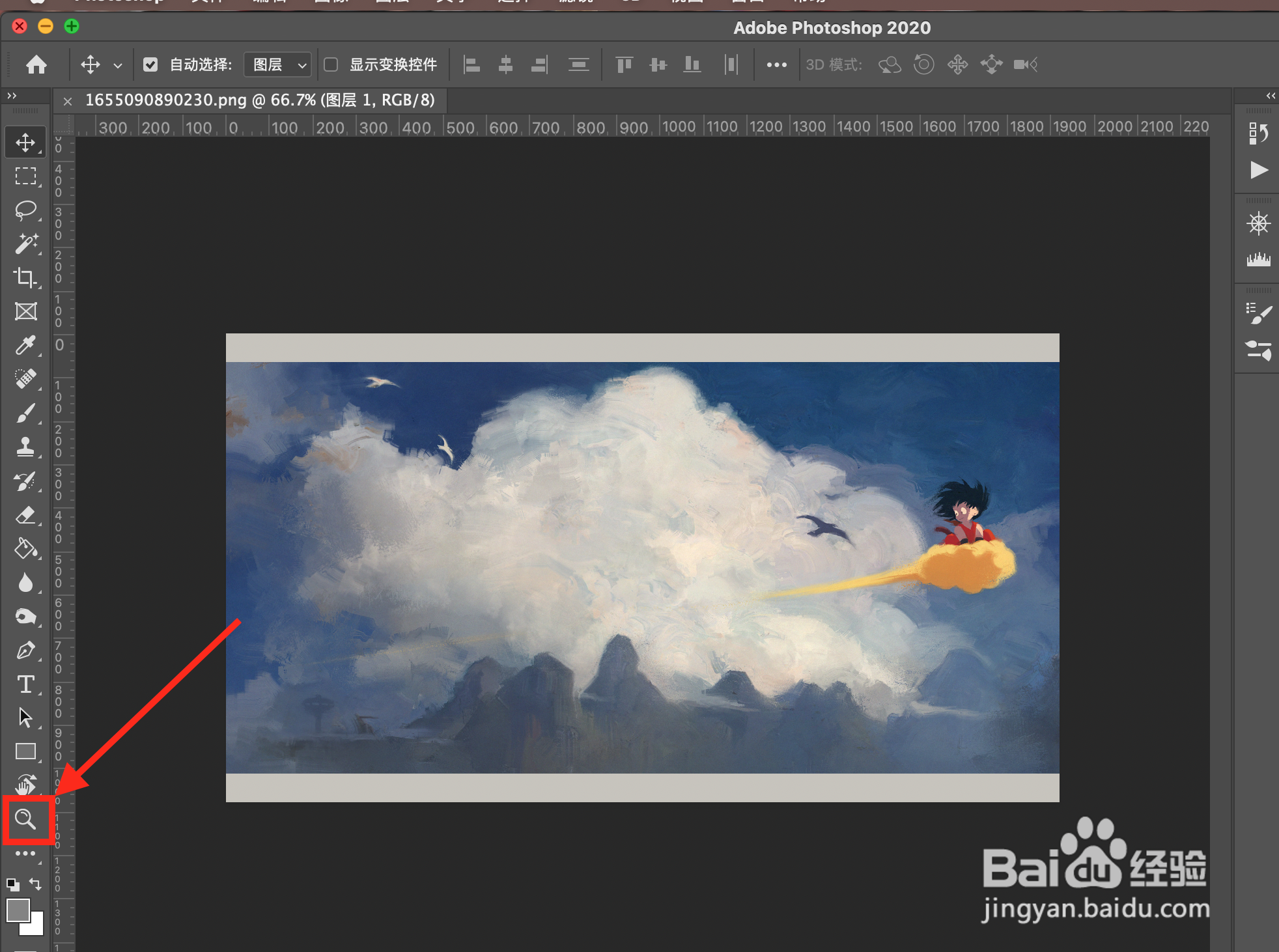Reset default foreground and background colors

13,884
